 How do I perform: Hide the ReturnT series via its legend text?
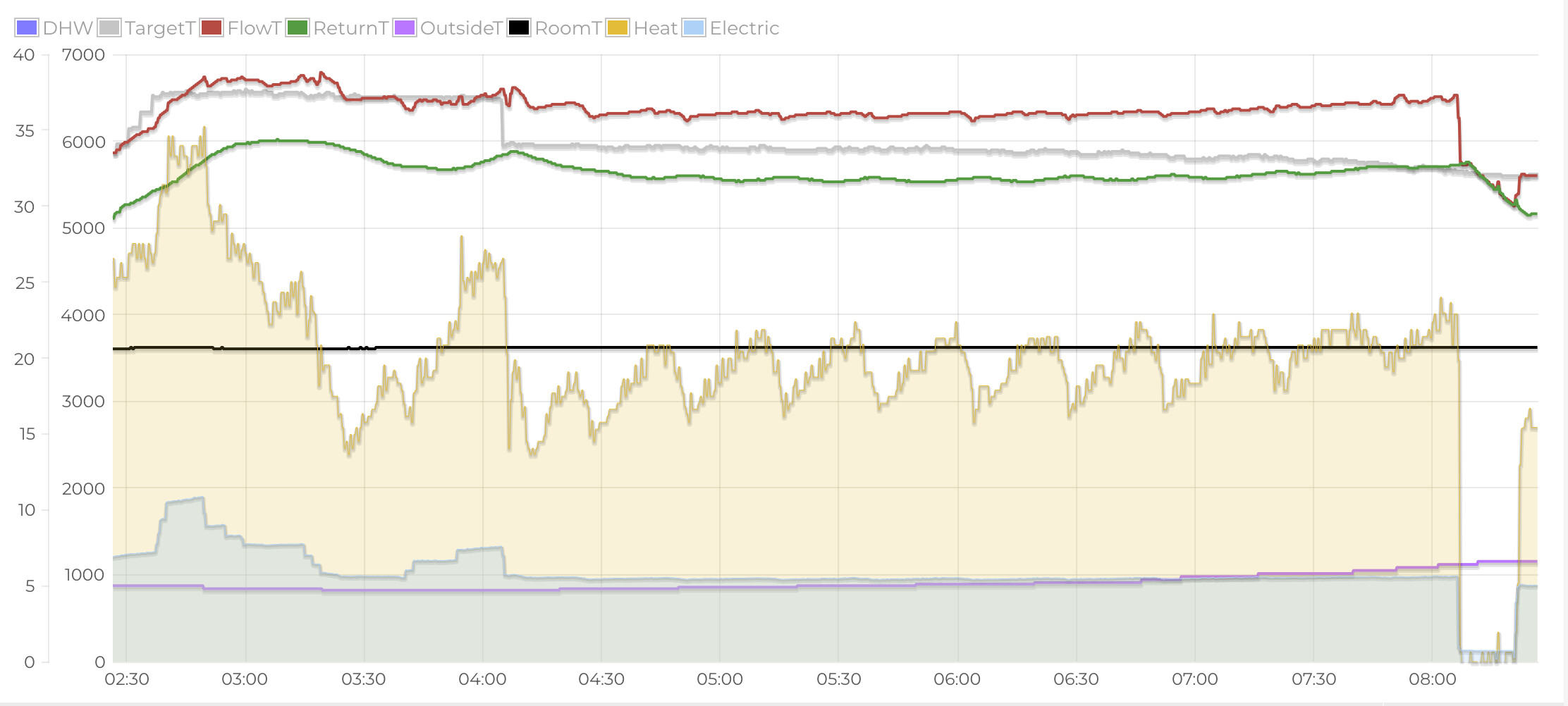tap(350, 28)
